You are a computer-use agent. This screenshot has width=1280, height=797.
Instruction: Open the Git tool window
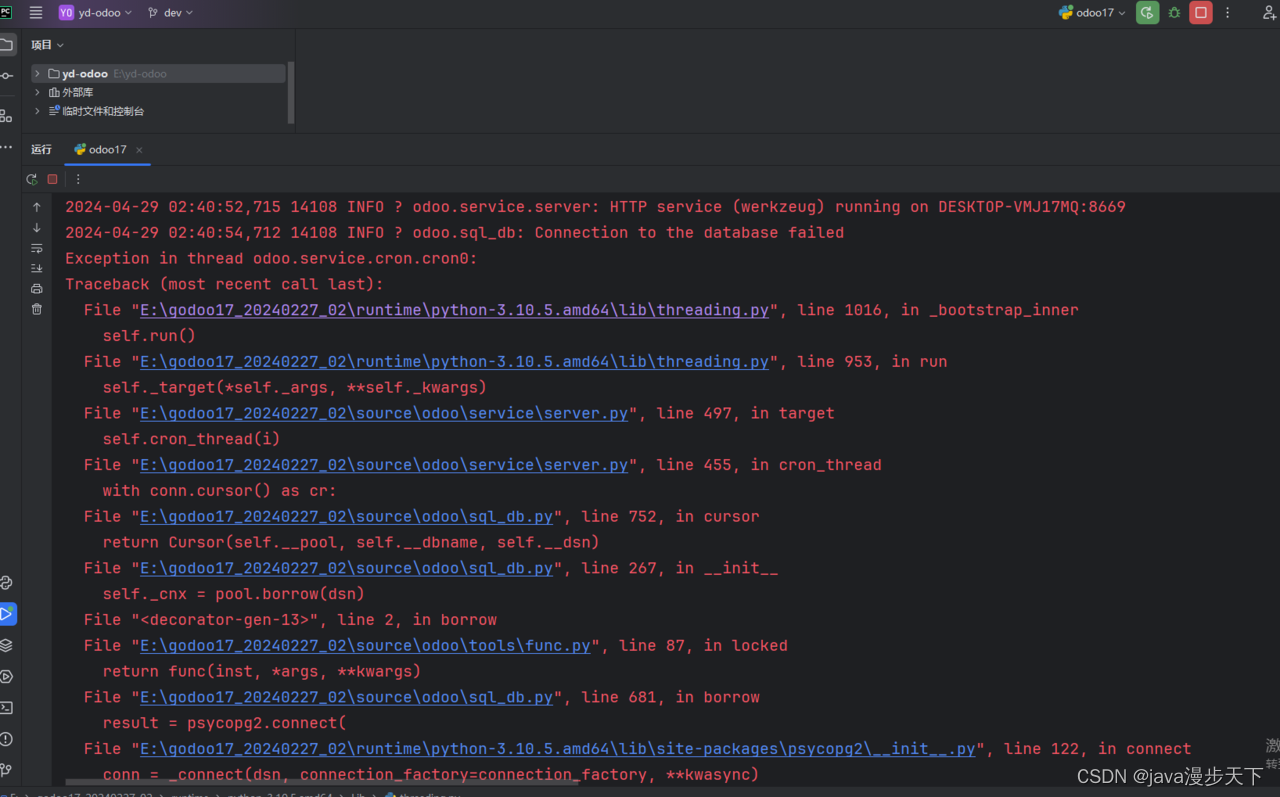point(7,770)
